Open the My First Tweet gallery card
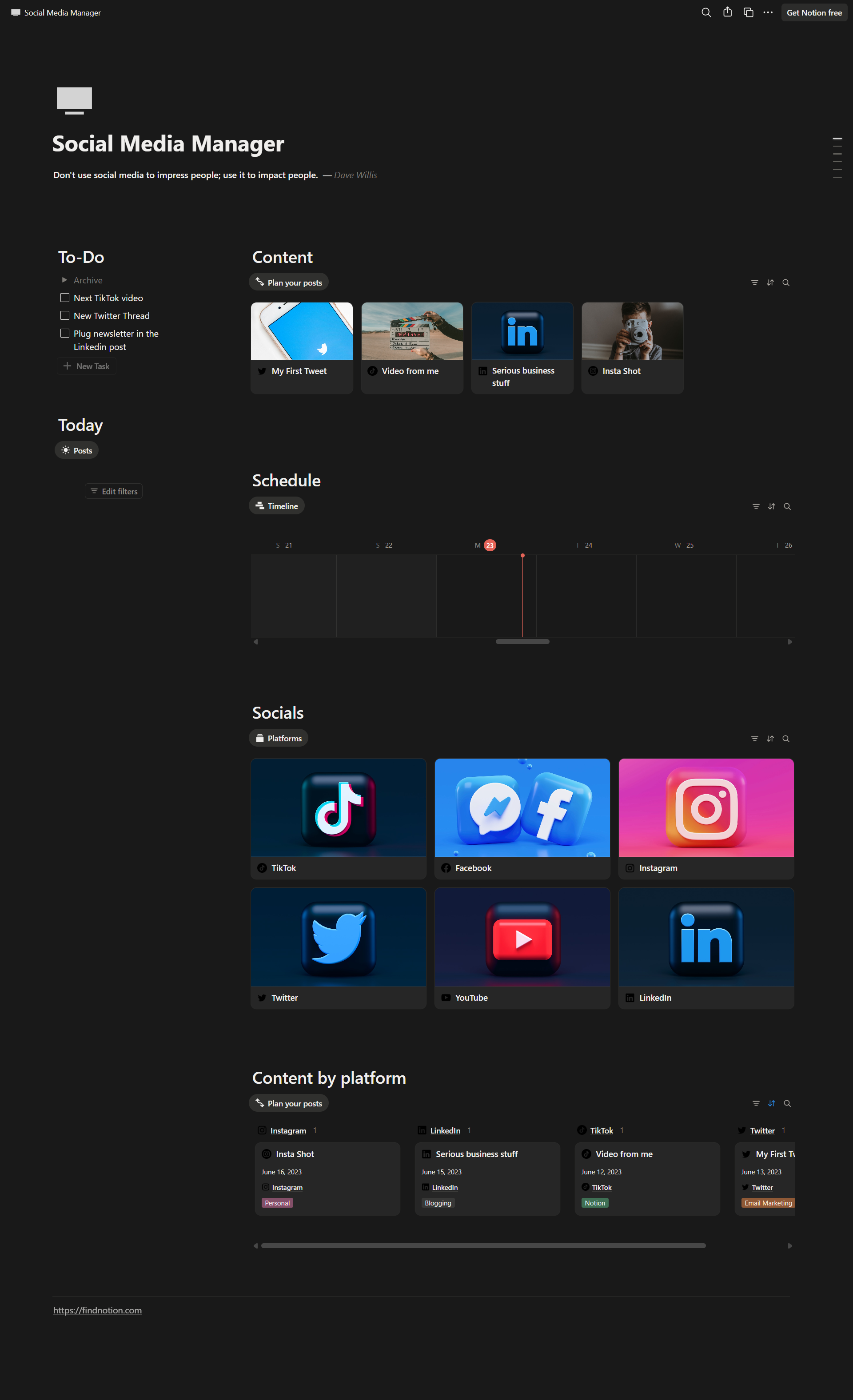 [302, 348]
